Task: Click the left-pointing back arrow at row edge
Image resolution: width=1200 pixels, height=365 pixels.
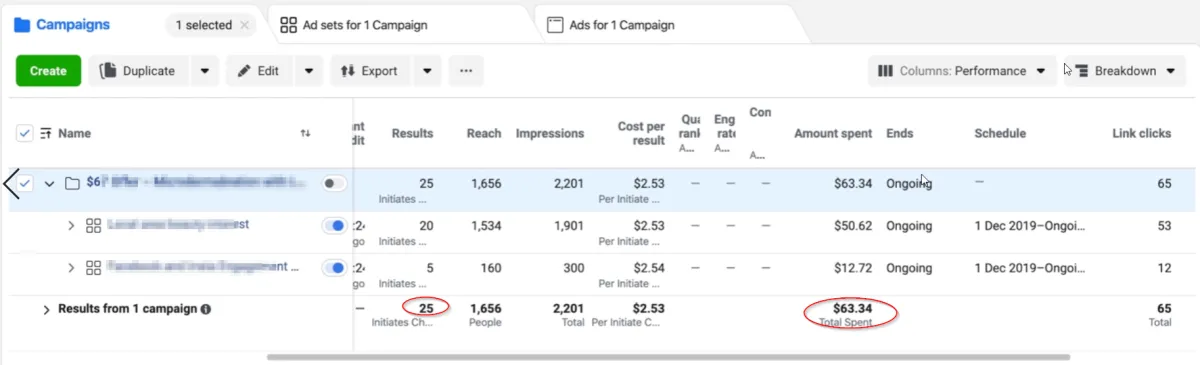Action: coord(11,184)
